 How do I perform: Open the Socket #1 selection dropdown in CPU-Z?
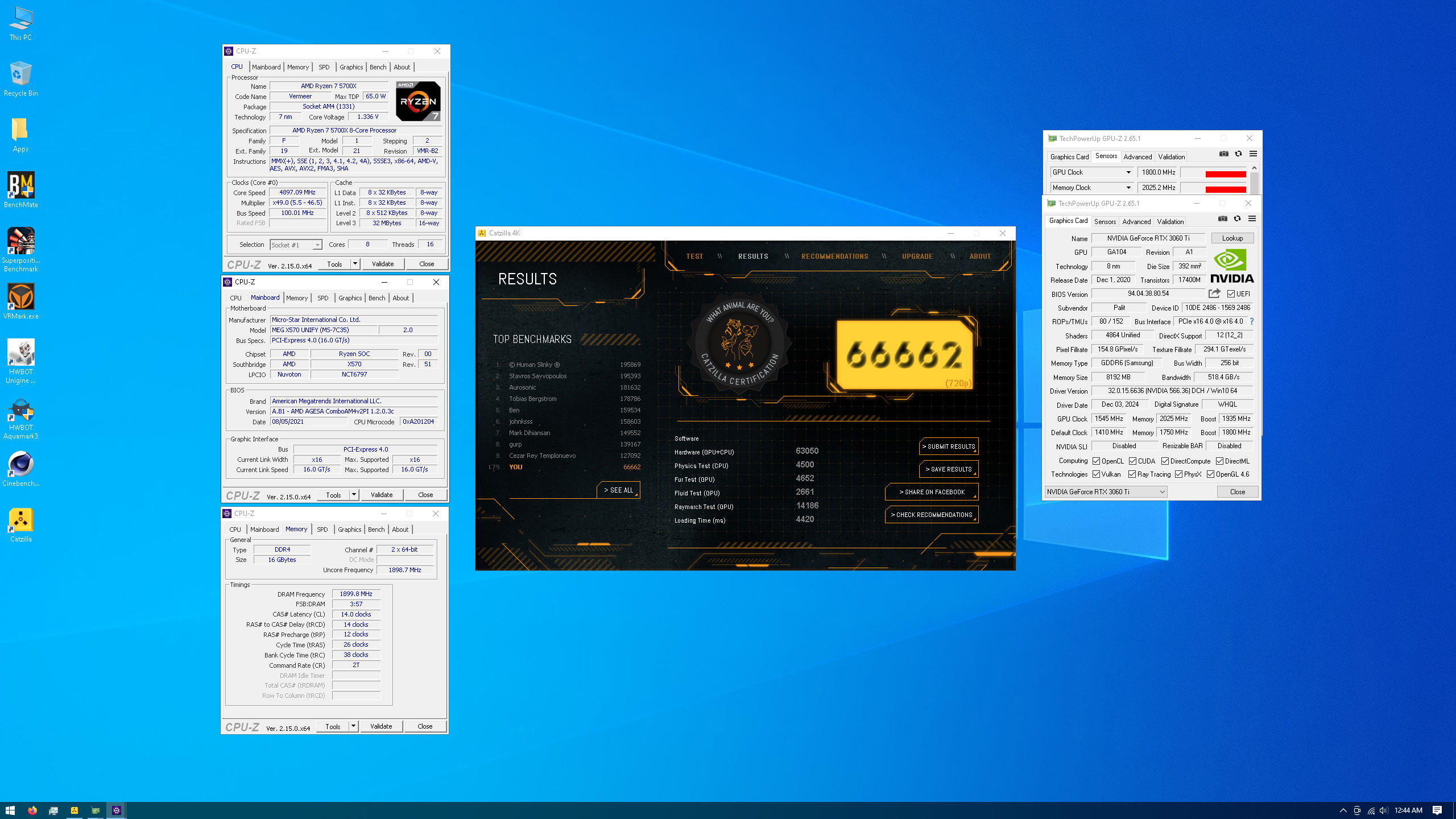296,245
